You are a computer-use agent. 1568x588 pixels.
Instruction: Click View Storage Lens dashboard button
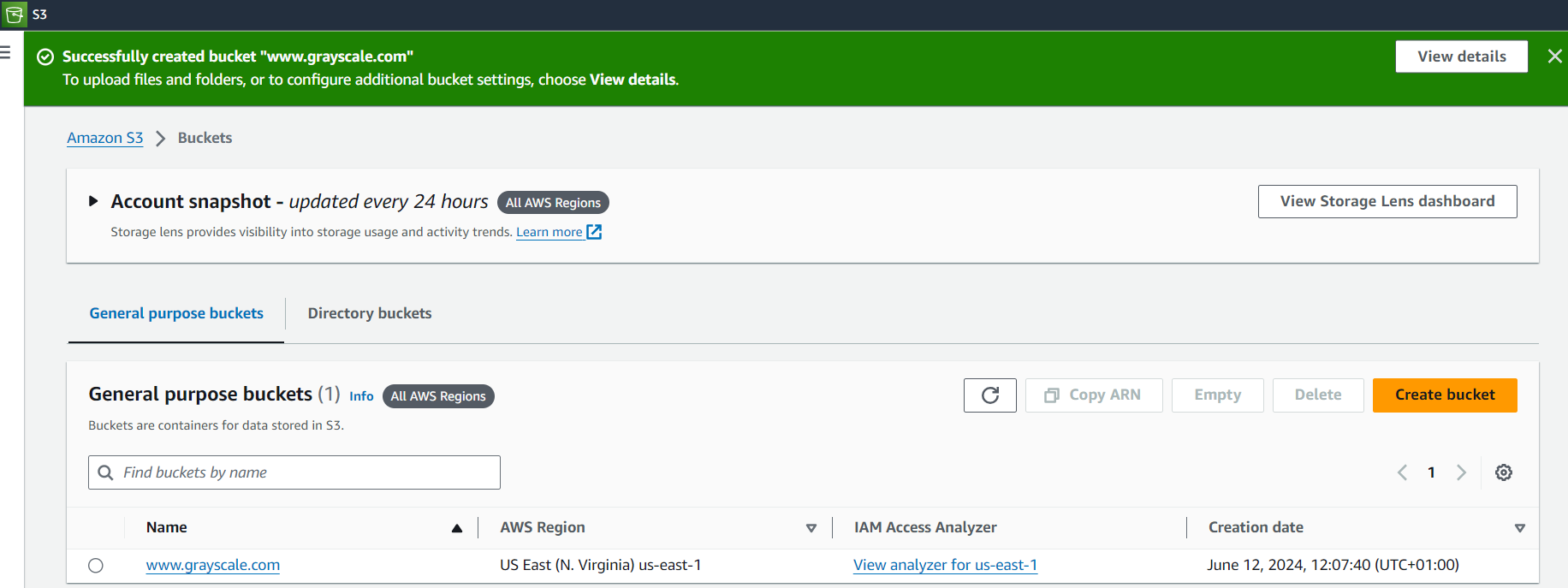(x=1387, y=202)
